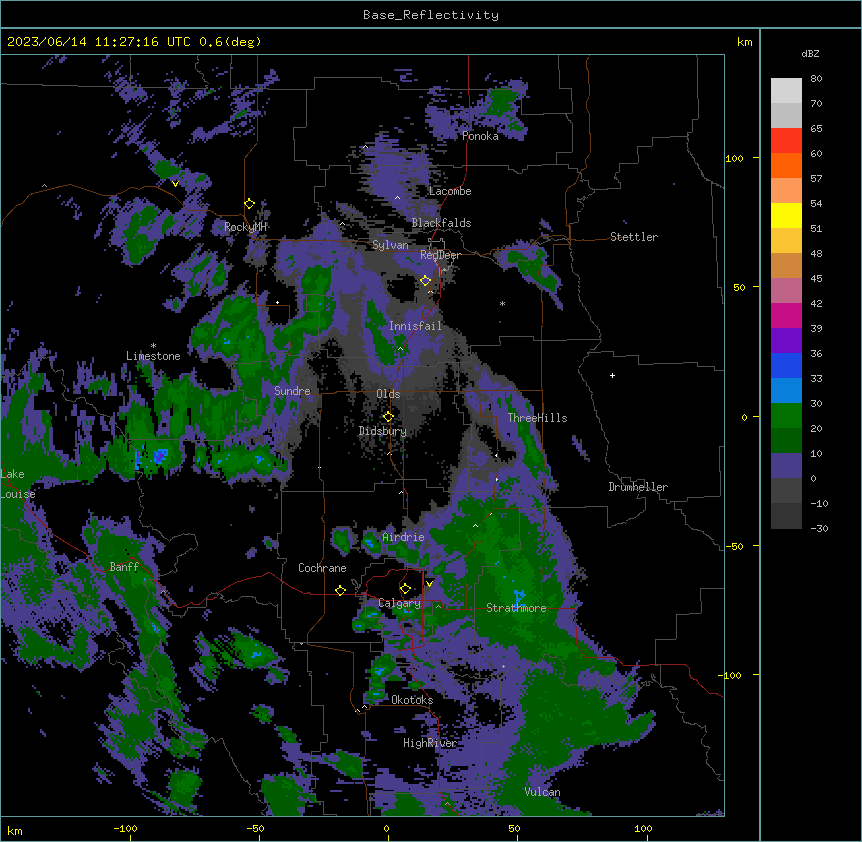
Task: Click the Banff label
Action: click(x=124, y=567)
